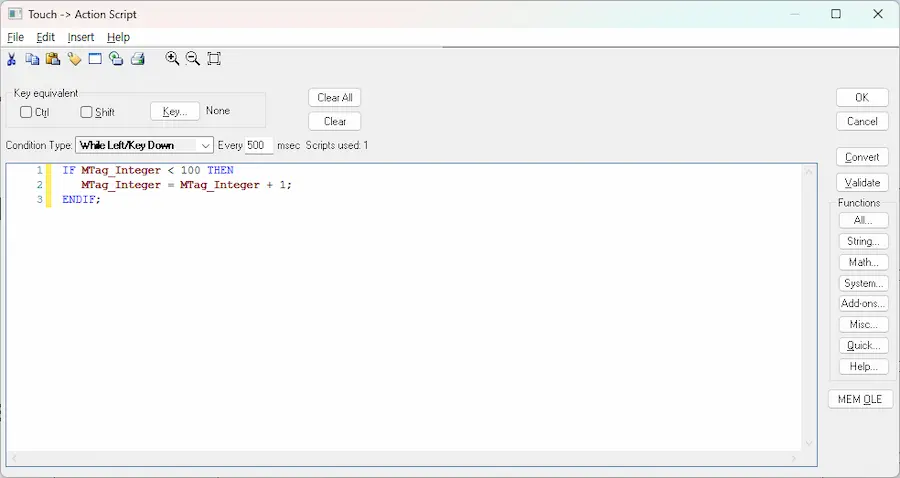This screenshot has height=478, width=900.
Task: Open Misc... functions list
Action: [863, 325]
